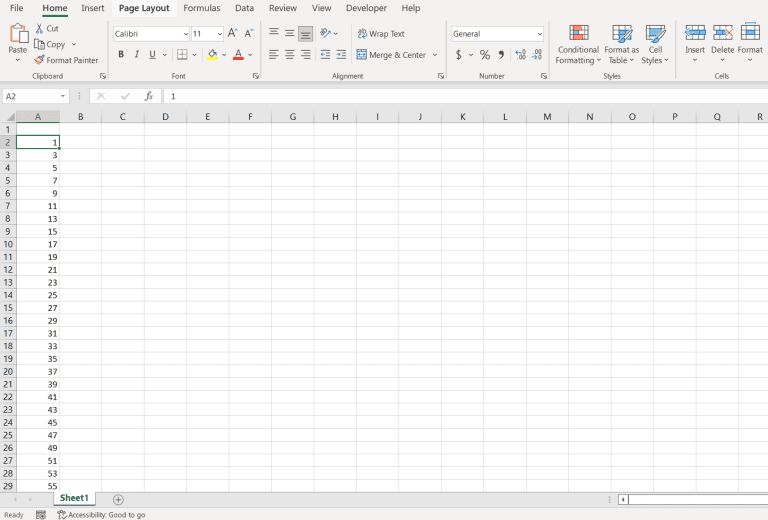This screenshot has height=520, width=768.
Task: Expand the Merge & Center dropdown arrow
Action: pos(435,55)
